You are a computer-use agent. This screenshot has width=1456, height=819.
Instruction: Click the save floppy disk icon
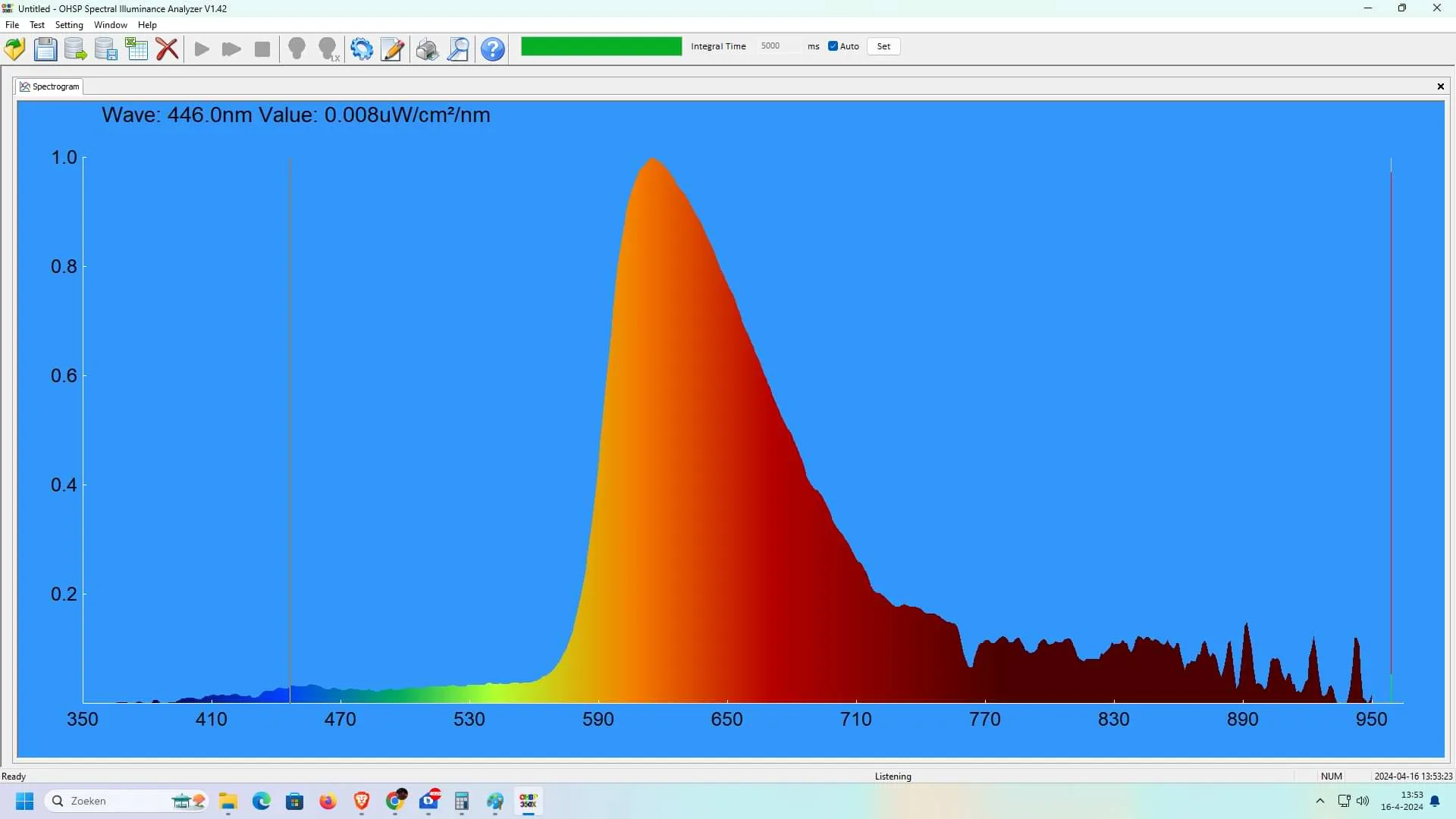(45, 49)
